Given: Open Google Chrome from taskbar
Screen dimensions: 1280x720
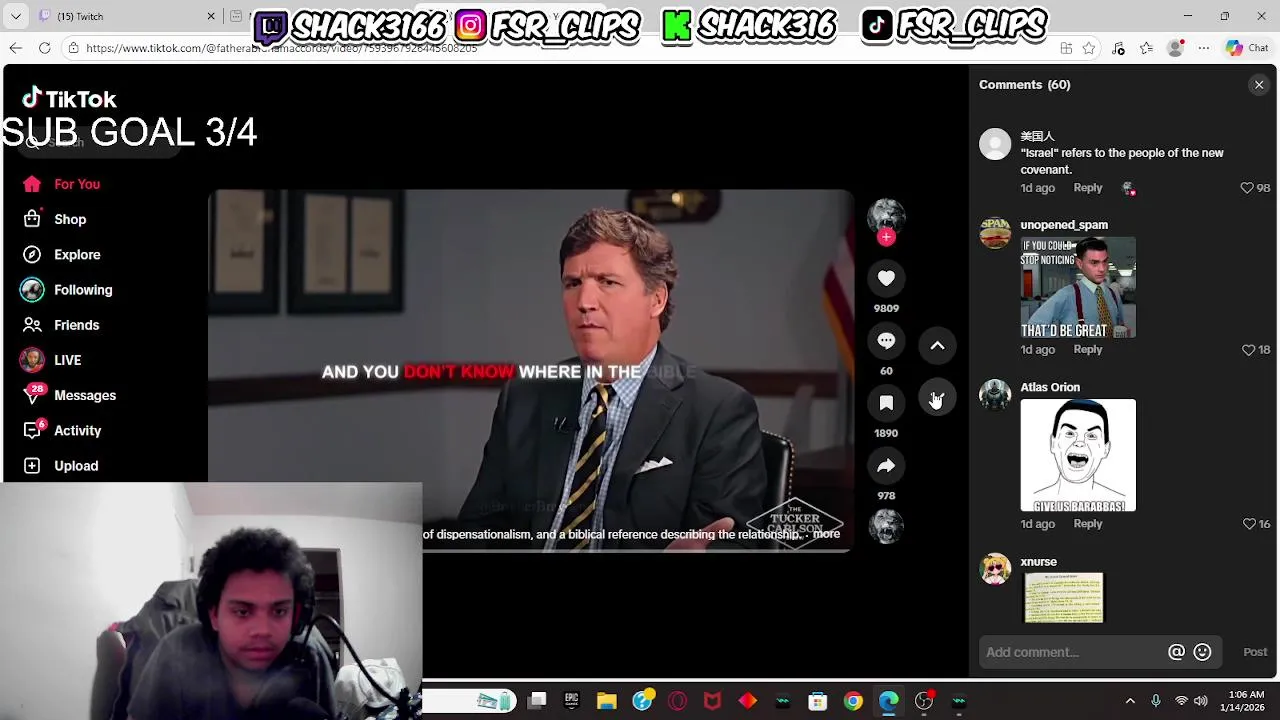Looking at the screenshot, I should pyautogui.click(x=853, y=701).
